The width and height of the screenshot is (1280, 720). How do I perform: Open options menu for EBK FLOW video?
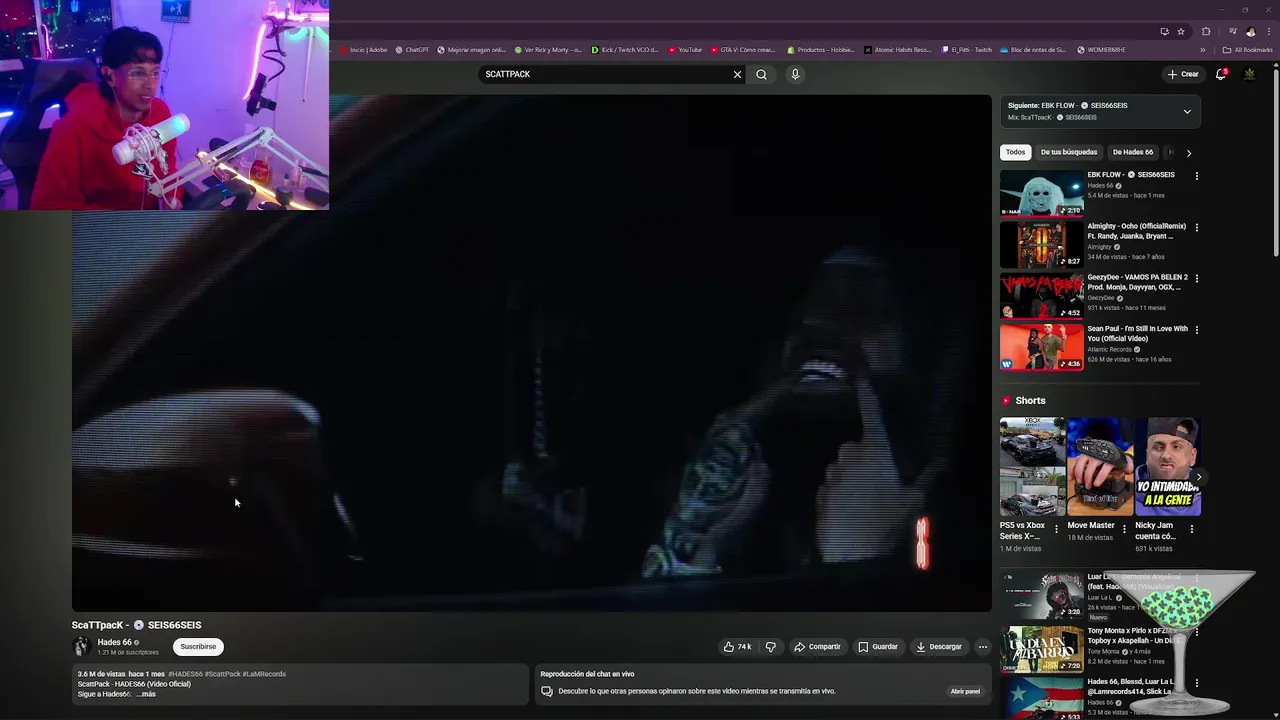click(1196, 176)
